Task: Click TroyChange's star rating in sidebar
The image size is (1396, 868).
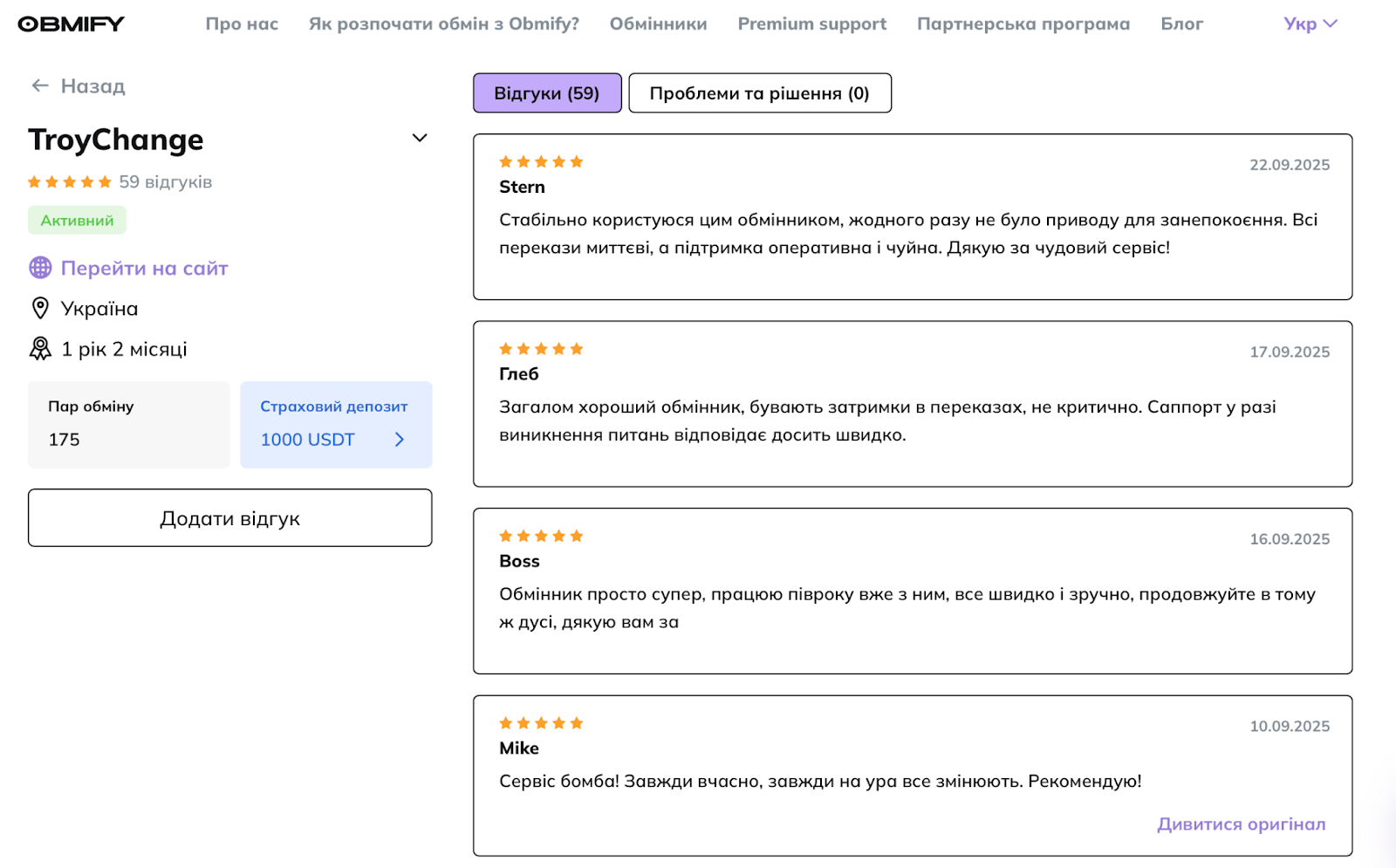Action: 70,182
